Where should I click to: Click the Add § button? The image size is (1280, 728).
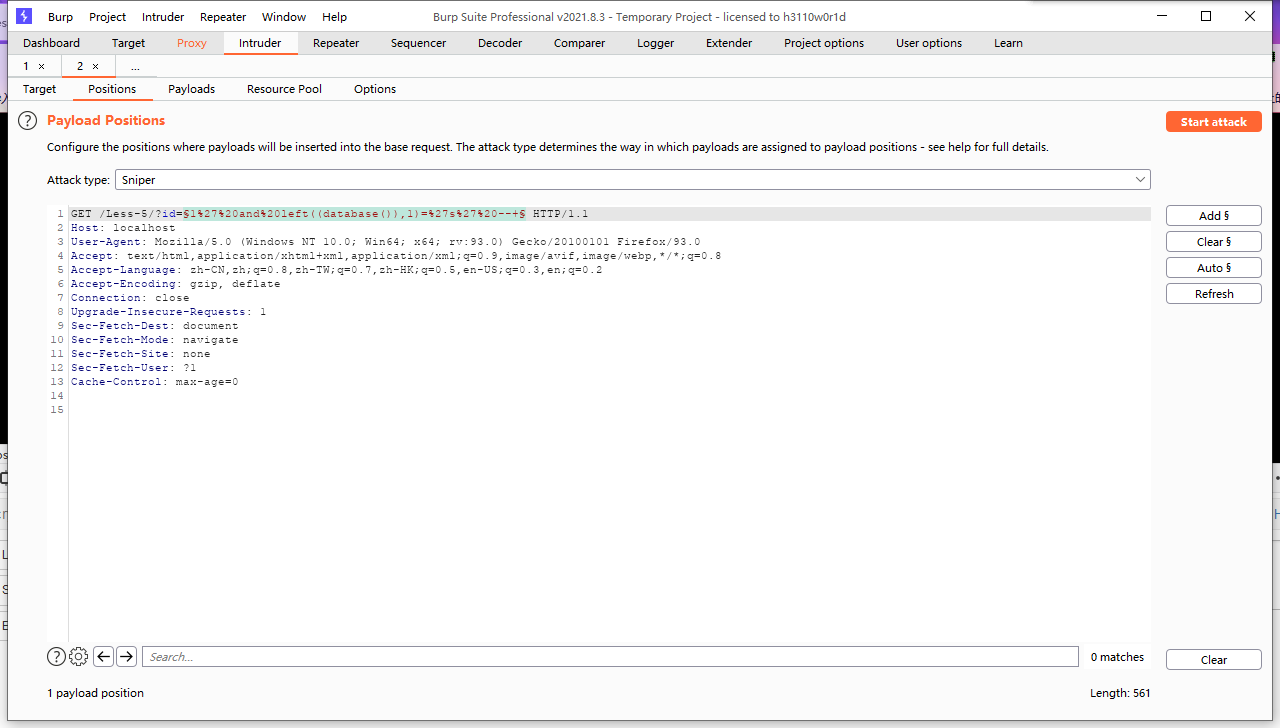1214,216
